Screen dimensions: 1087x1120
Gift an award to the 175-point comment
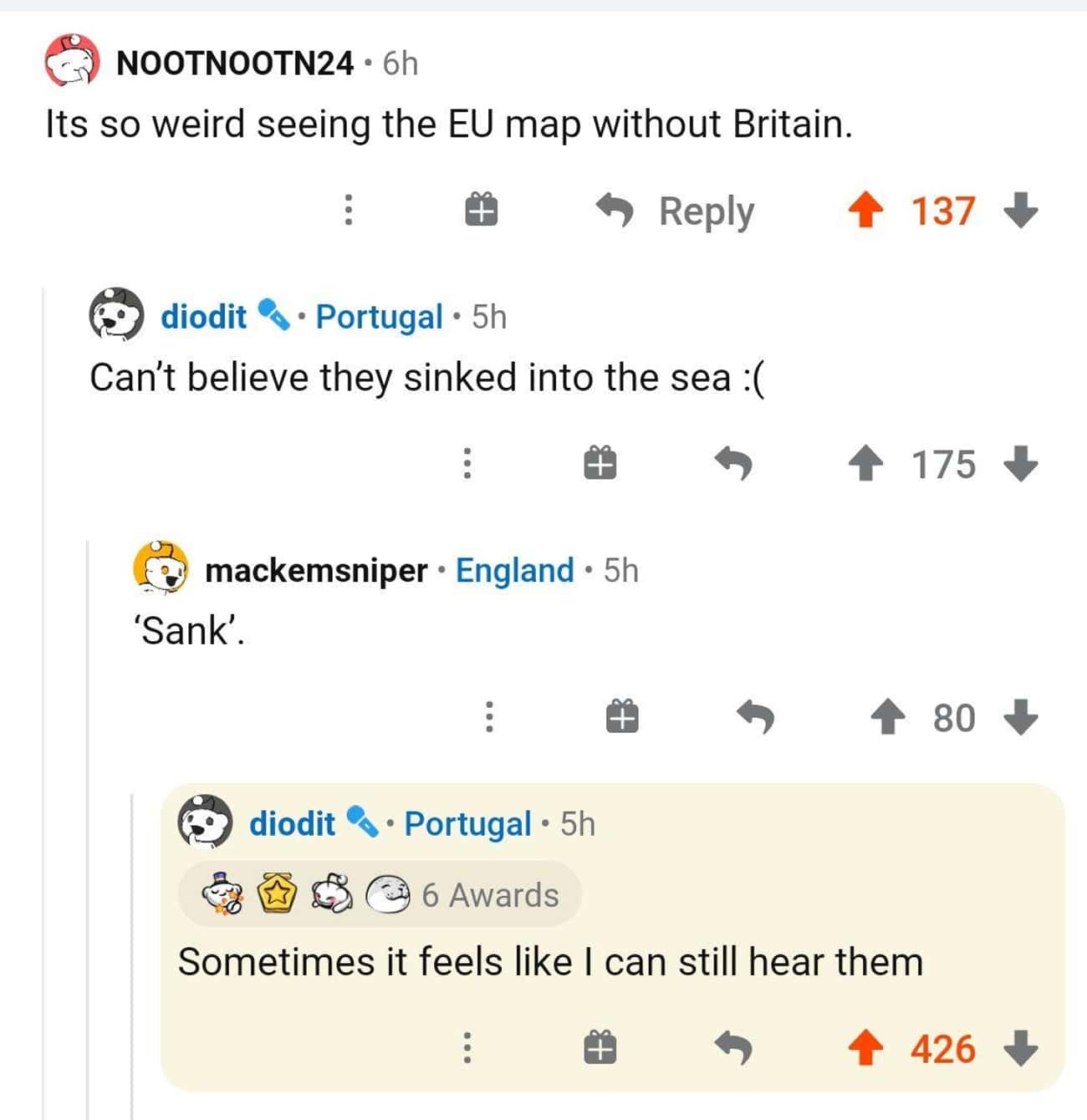click(x=600, y=462)
